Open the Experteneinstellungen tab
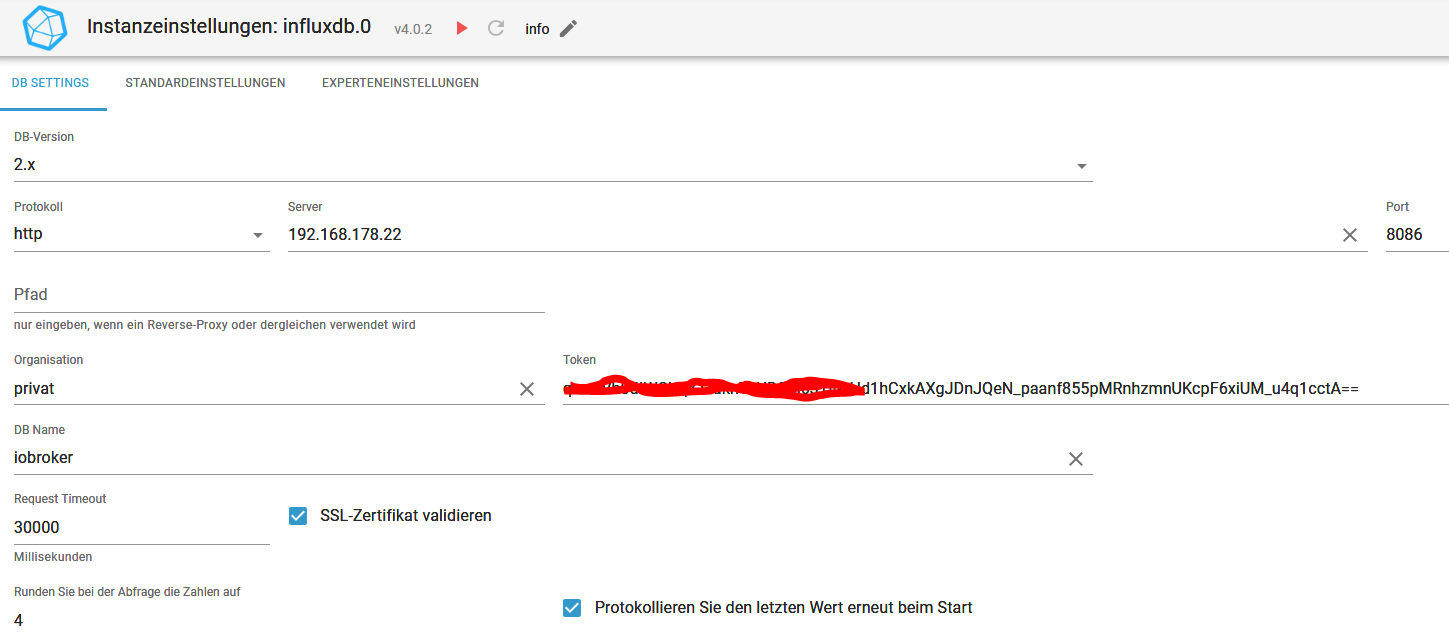The image size is (1449, 637). [400, 83]
